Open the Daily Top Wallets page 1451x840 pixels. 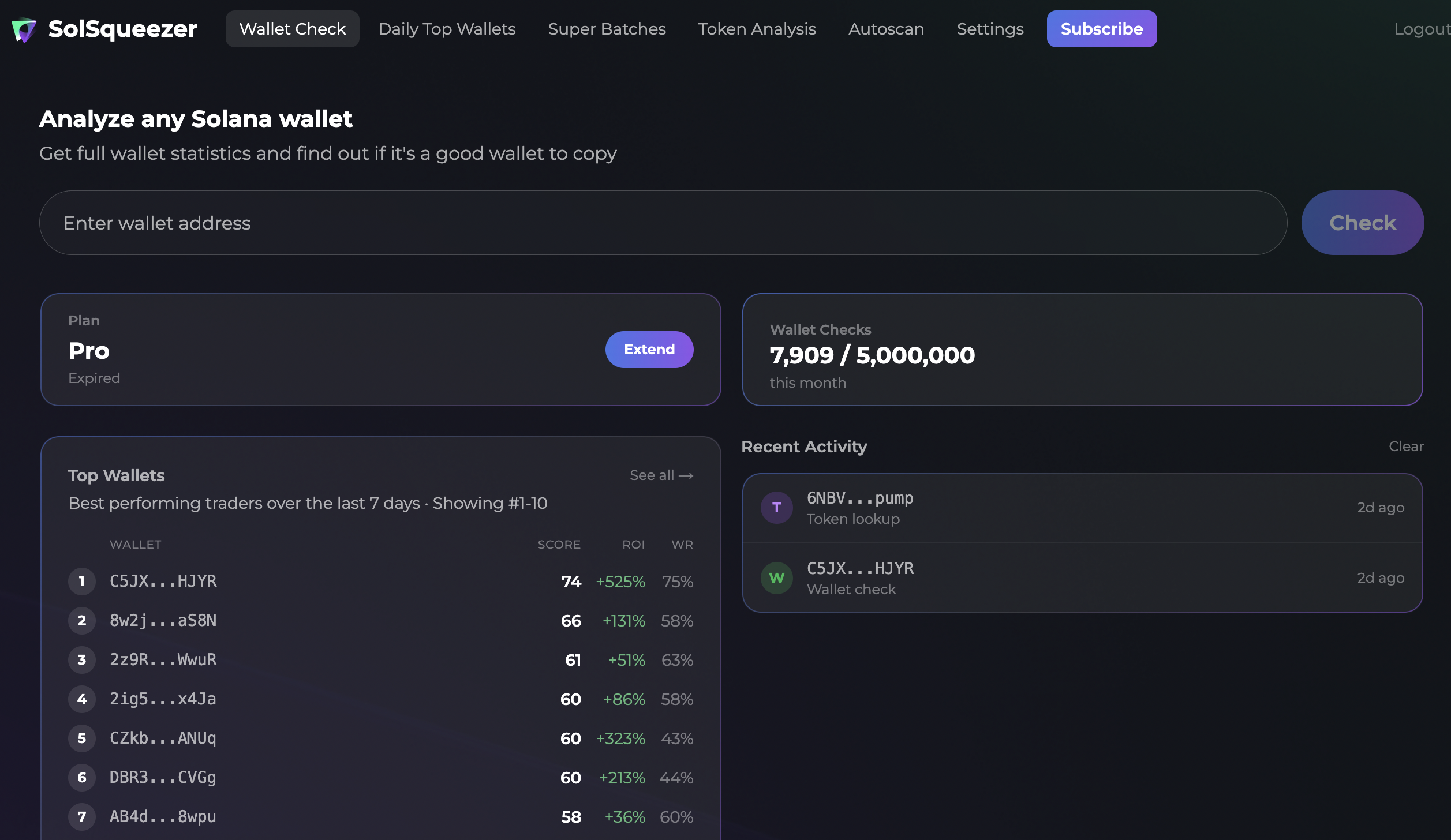(447, 28)
